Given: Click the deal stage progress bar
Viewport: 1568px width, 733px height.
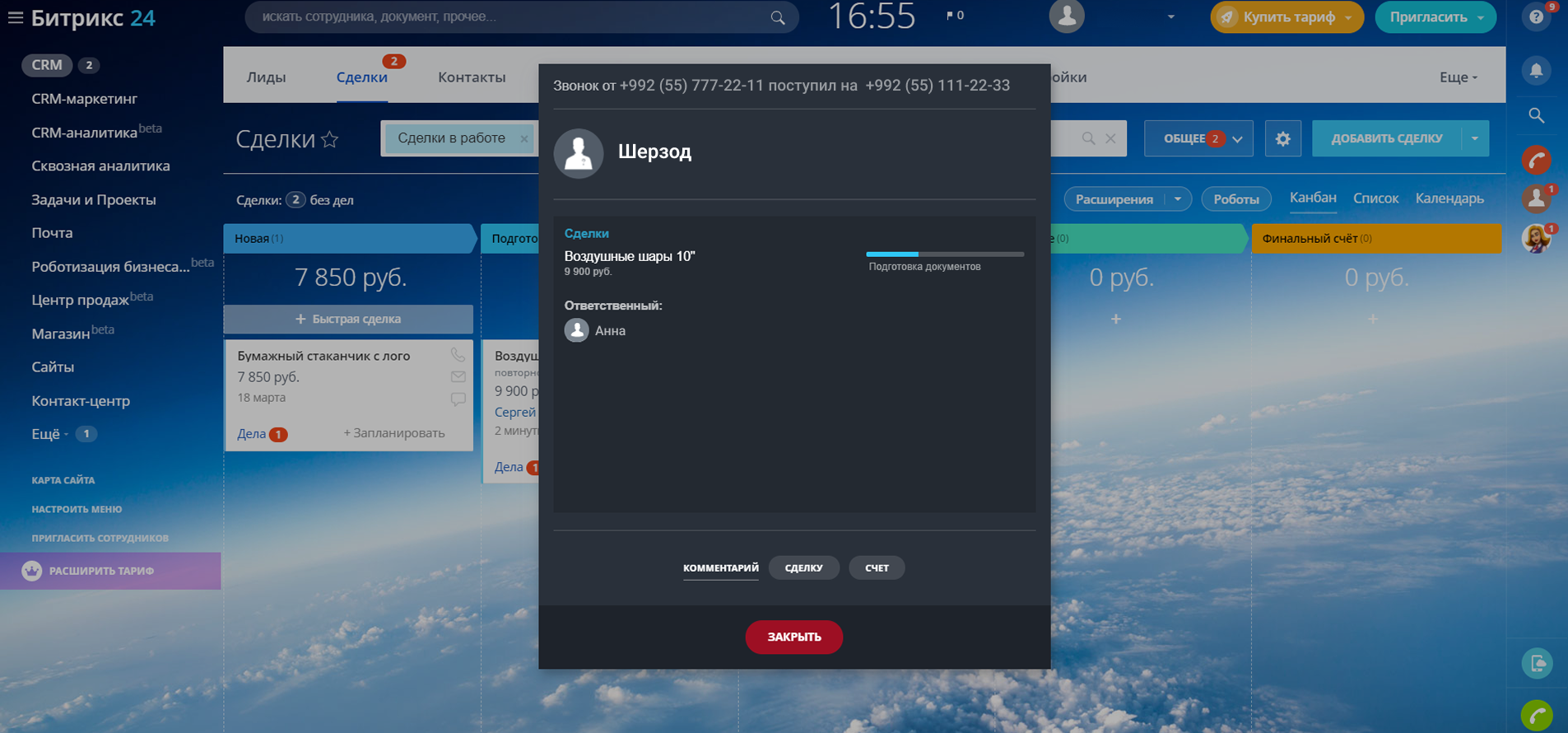Looking at the screenshot, I should [945, 254].
